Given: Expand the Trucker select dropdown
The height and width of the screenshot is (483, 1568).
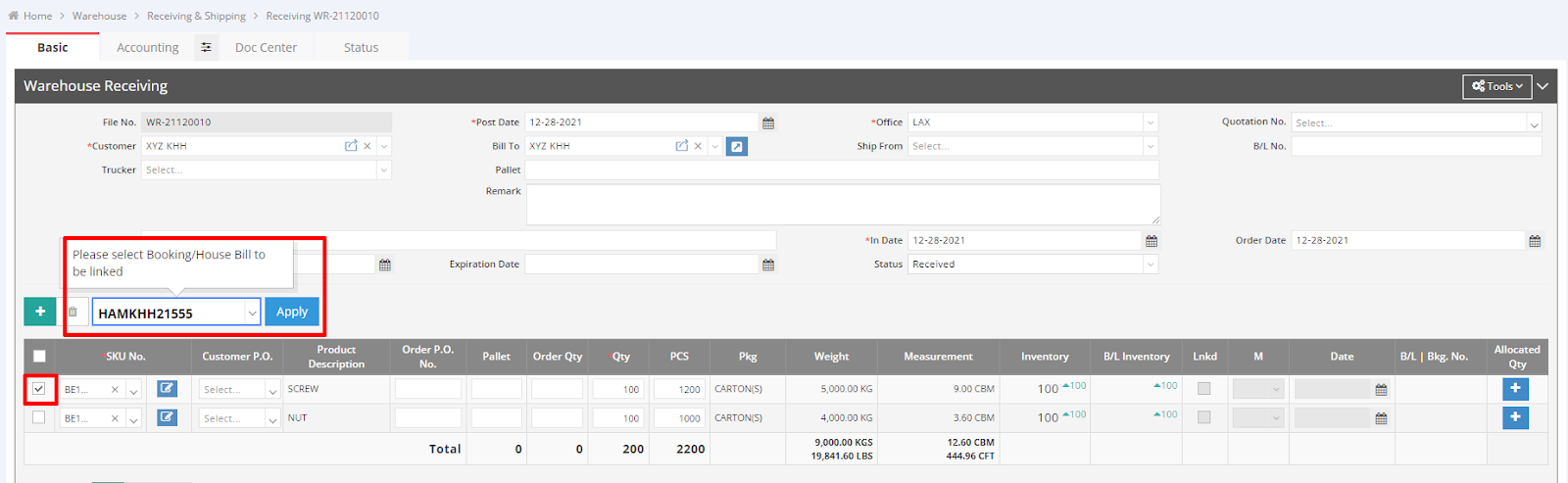Looking at the screenshot, I should [384, 170].
